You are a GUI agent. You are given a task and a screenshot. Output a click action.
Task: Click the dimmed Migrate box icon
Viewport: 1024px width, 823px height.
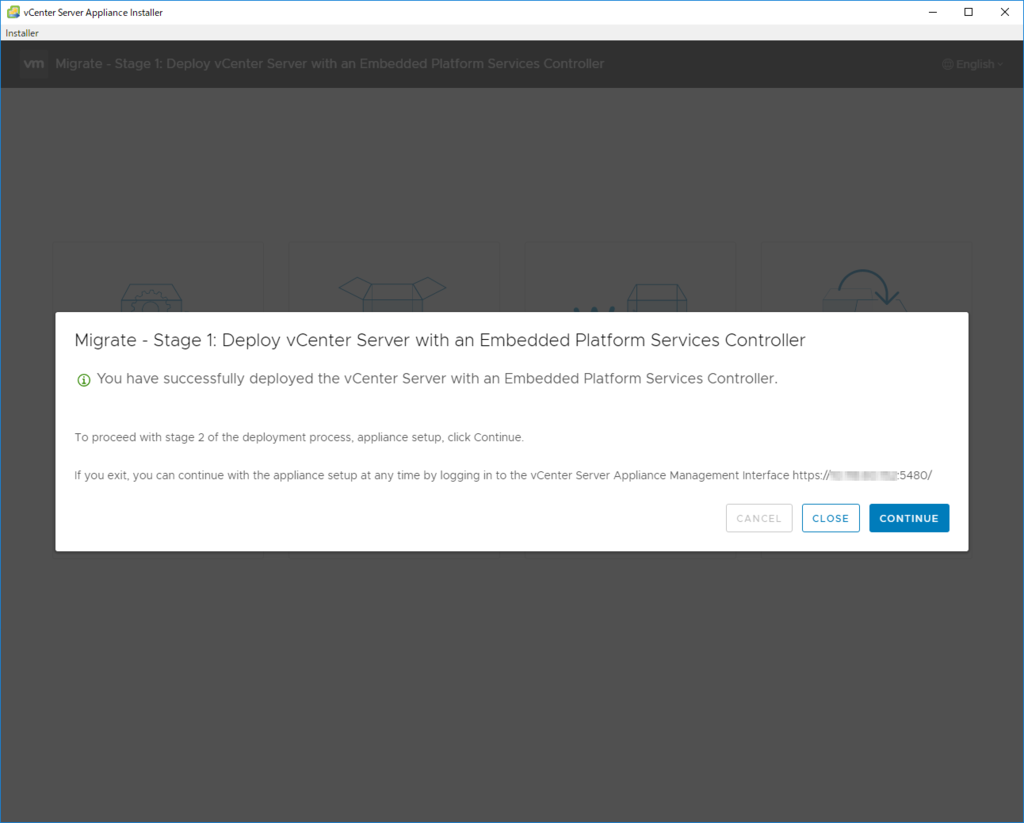(630, 297)
